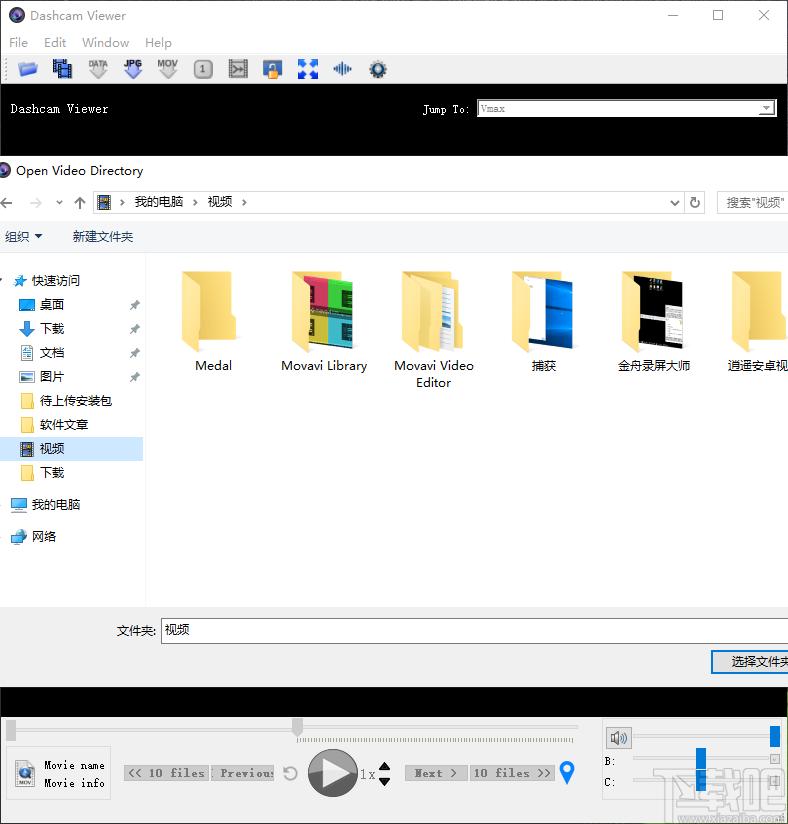Click the filmstrip video toolbar icon
Viewport: 788px width, 824px height.
pyautogui.click(x=62, y=69)
